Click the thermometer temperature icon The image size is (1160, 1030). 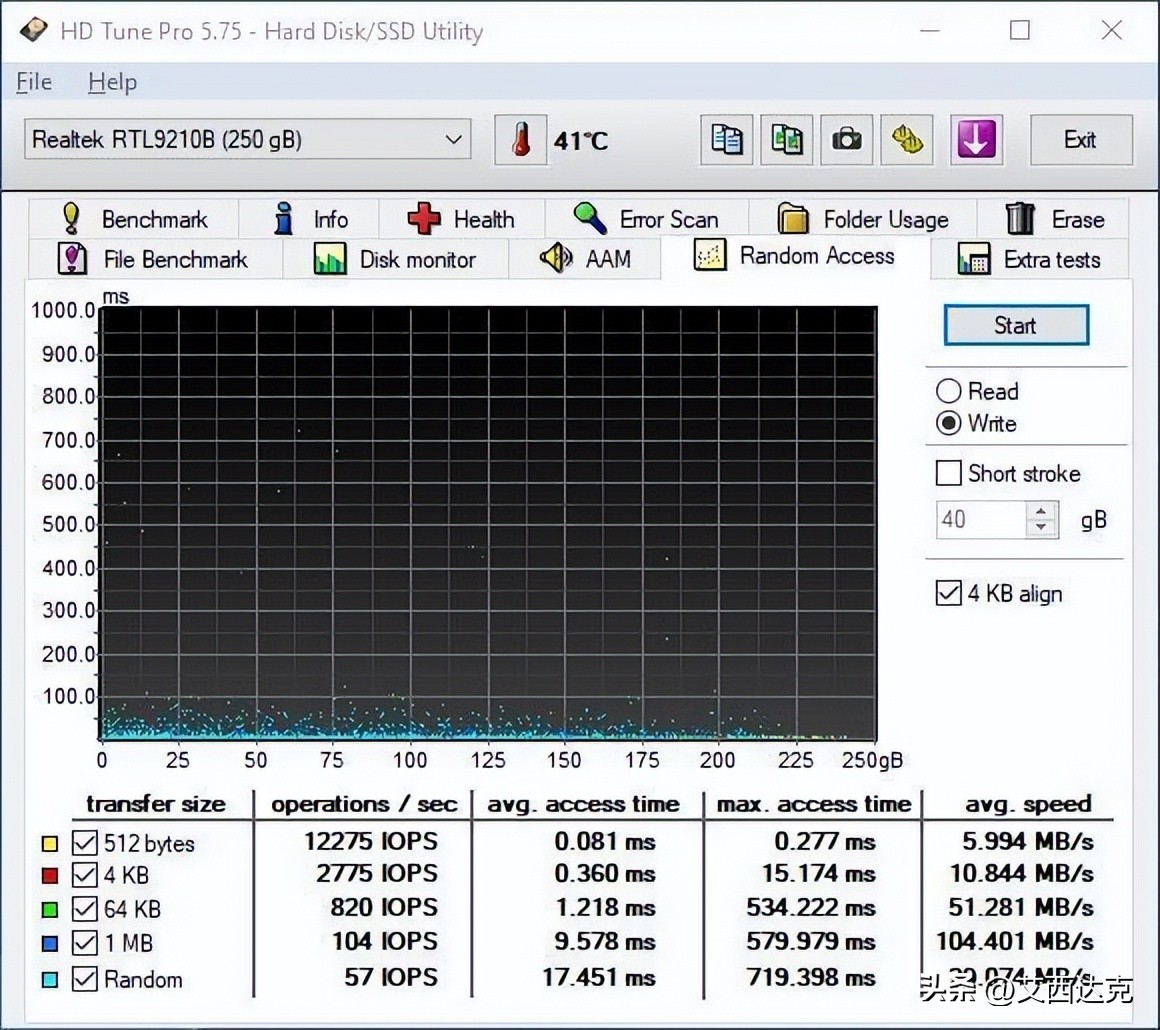(x=521, y=139)
